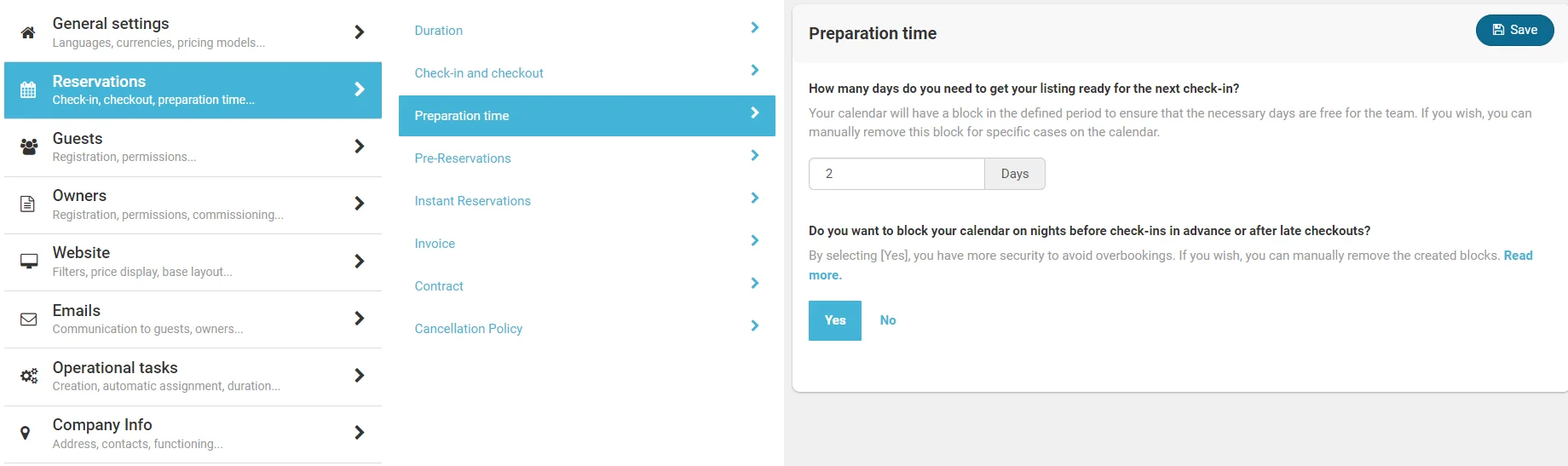Click the envelope icon beside Emails

28,319
